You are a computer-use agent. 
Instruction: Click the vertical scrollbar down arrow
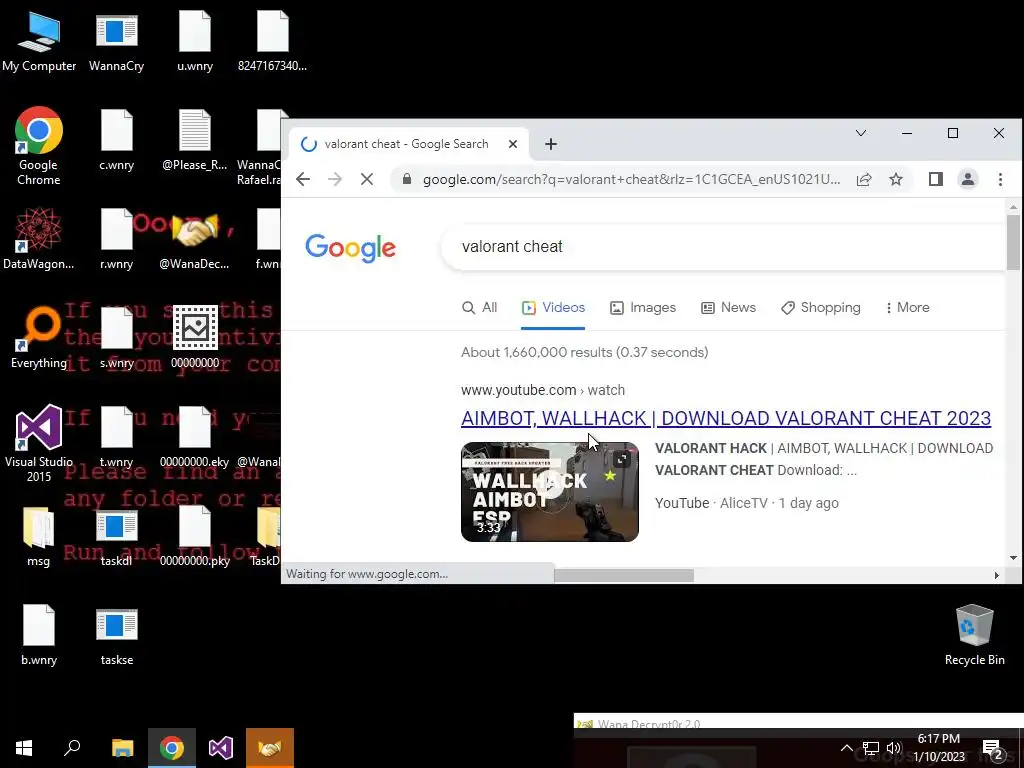point(1013,558)
